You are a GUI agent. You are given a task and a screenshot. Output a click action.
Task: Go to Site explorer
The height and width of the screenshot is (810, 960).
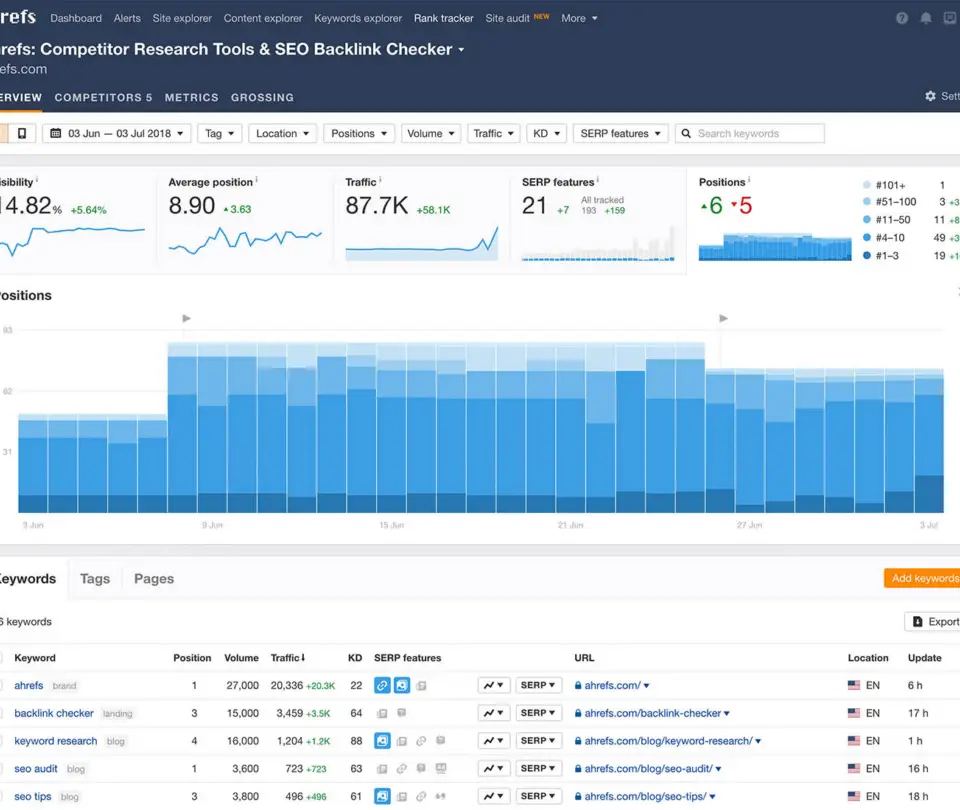[x=182, y=18]
